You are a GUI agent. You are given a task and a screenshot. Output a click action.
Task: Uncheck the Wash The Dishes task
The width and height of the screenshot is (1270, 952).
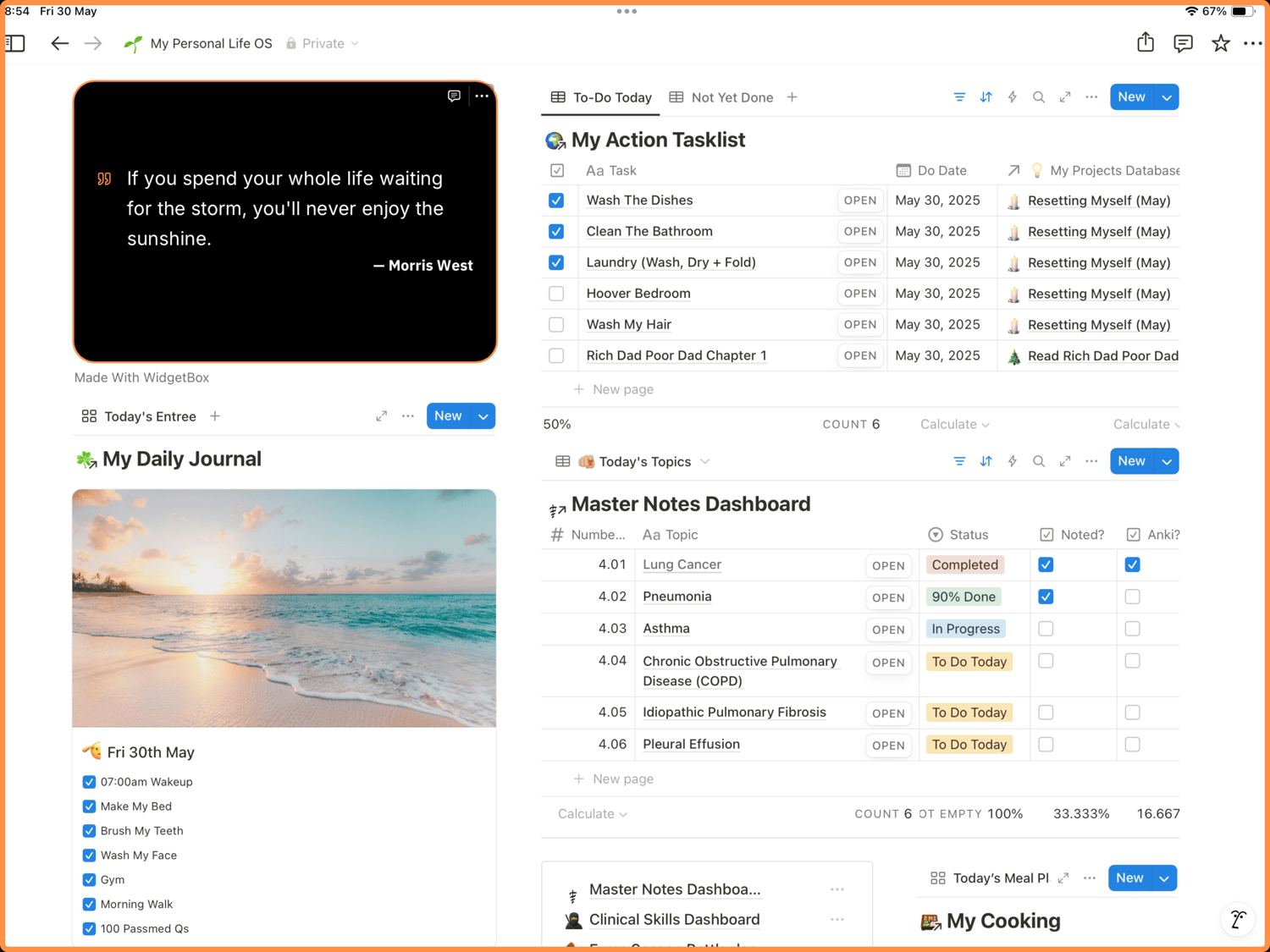(556, 201)
